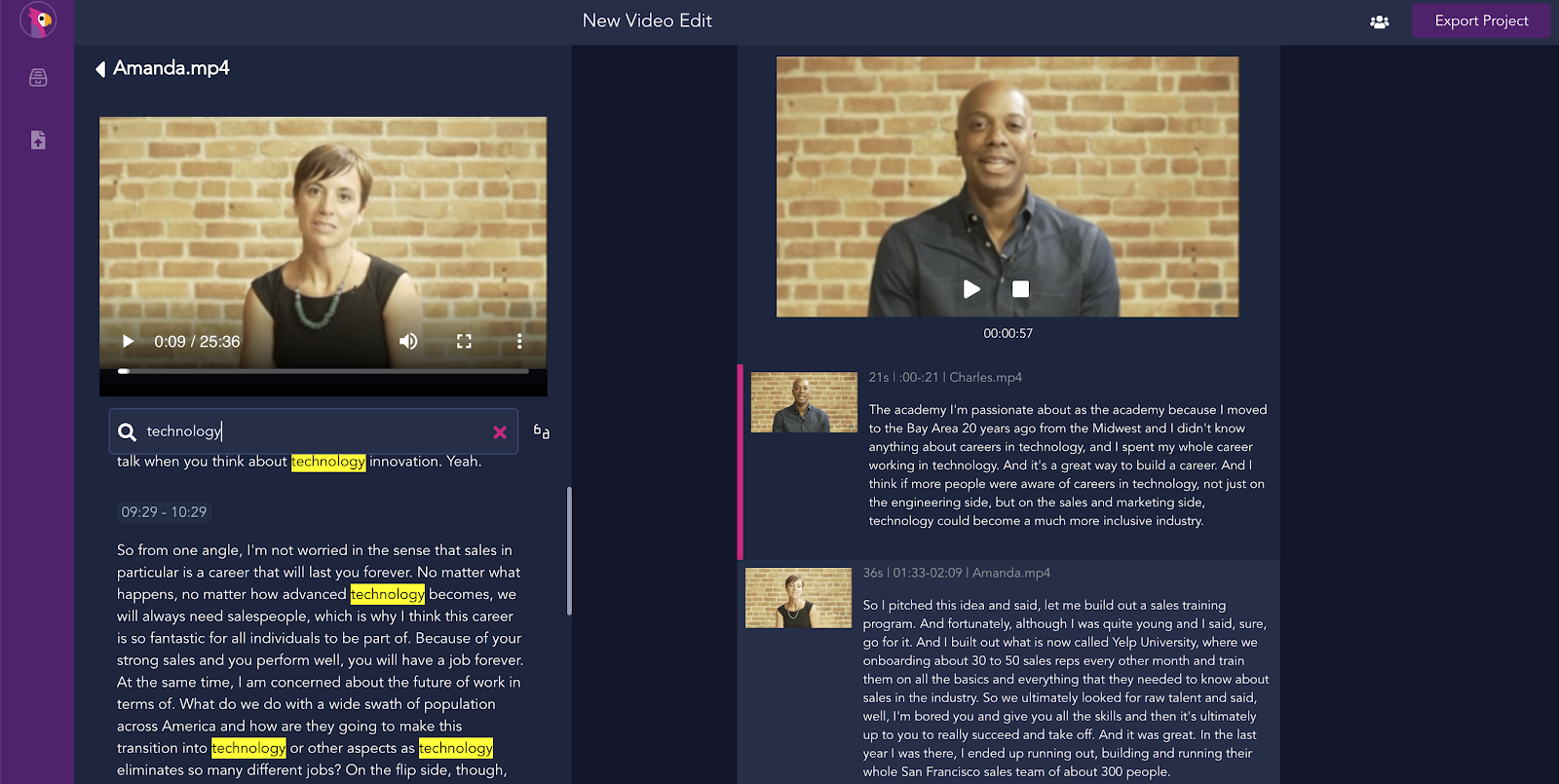Click highlighted technology before becomes
The width and height of the screenshot is (1559, 784).
(x=388, y=594)
